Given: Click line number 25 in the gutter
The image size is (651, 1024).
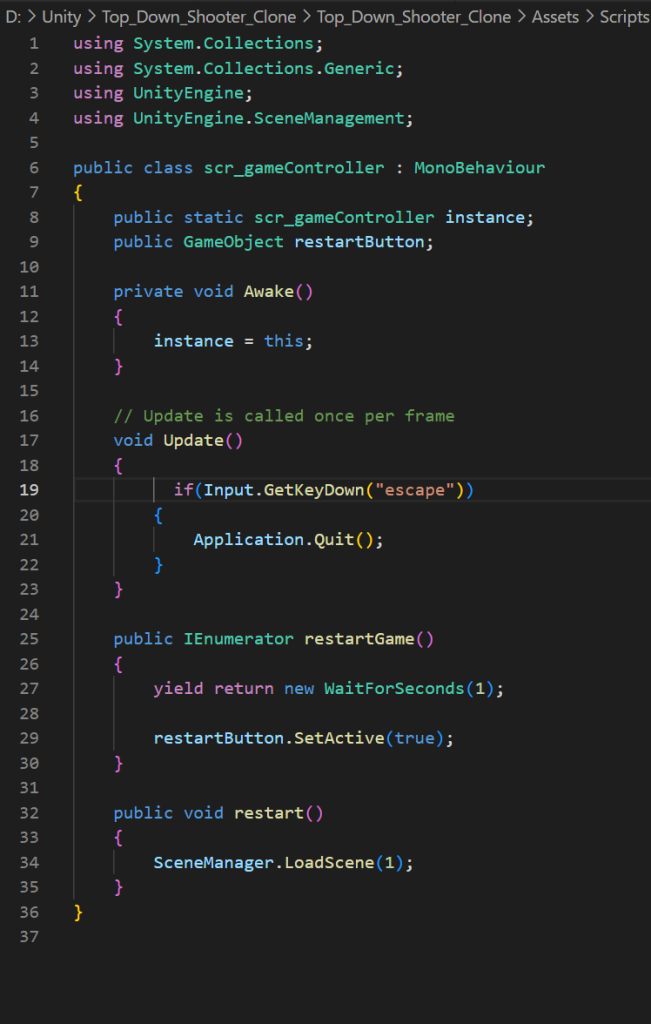Looking at the screenshot, I should (29, 639).
